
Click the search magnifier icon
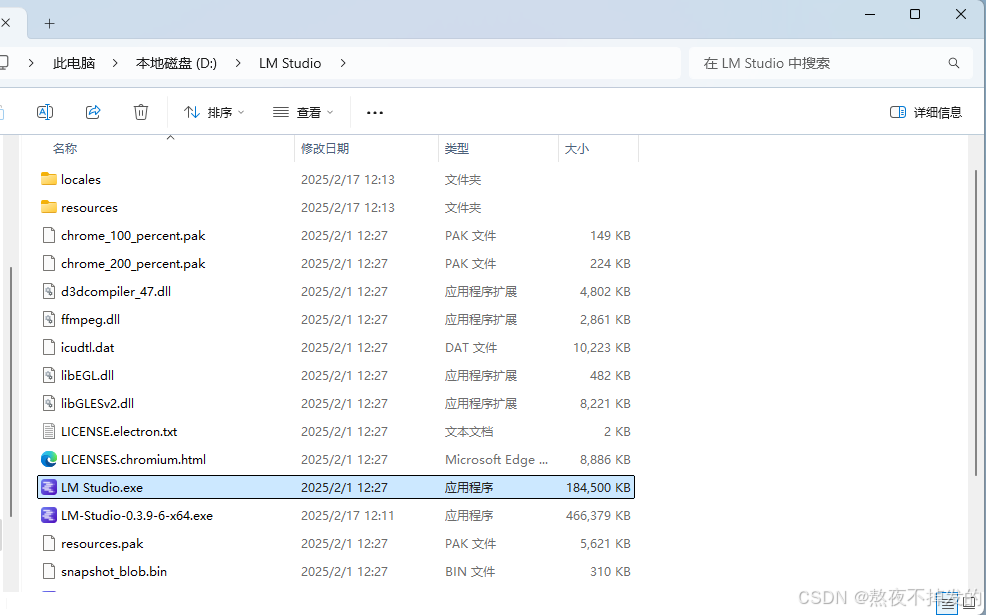click(x=954, y=64)
